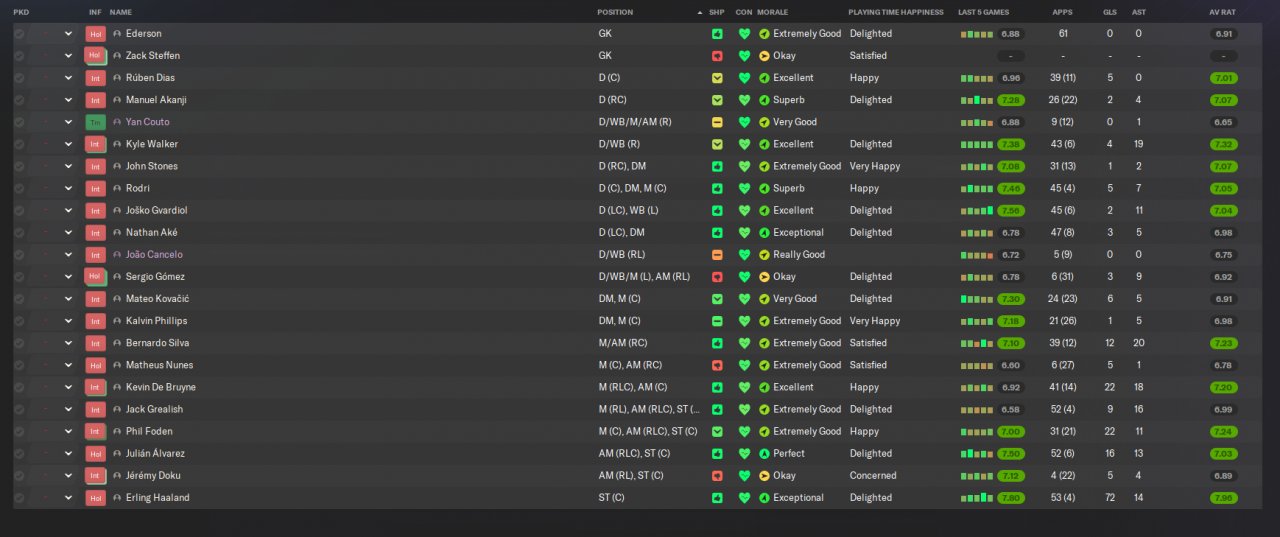Click Mateo Kovačić's Very Good morale icon
Screen dimensions: 1280x537
point(765,299)
